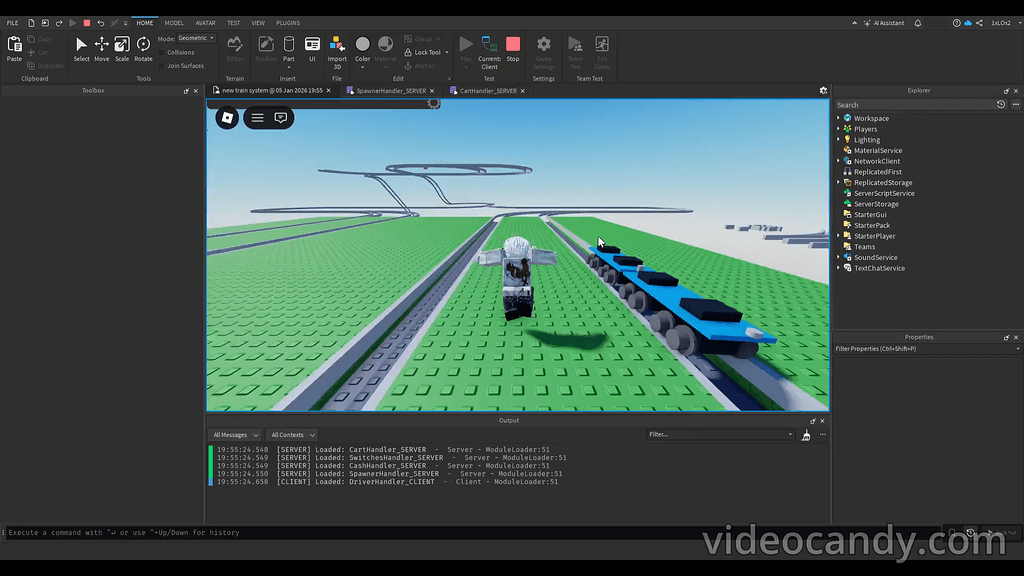Select Teams in Explorer
The height and width of the screenshot is (576, 1024).
864,247
